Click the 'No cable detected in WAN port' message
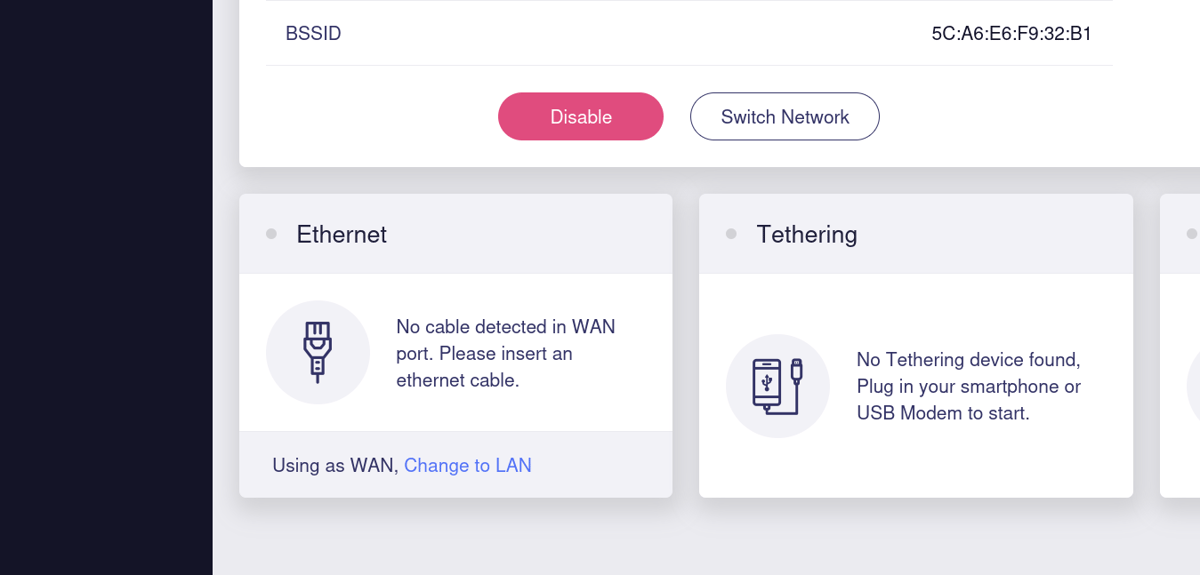The width and height of the screenshot is (1200, 575). [x=505, y=353]
